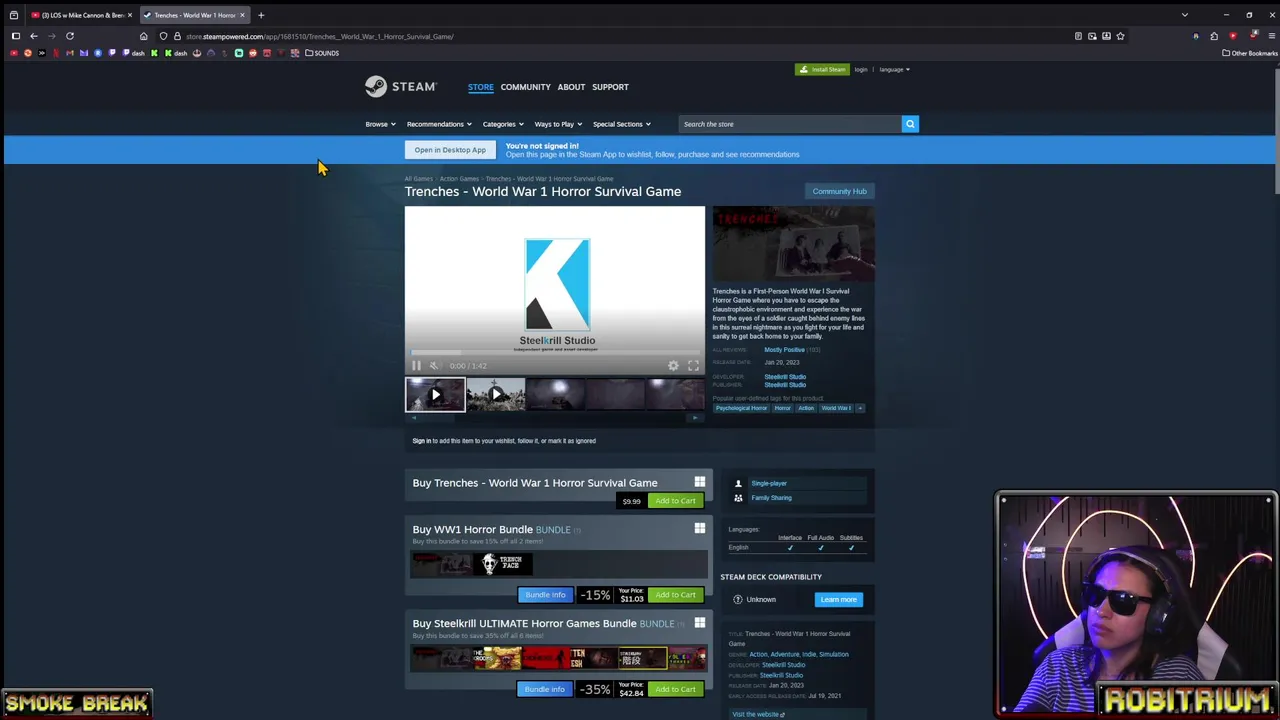Expand the browser tab list chevron
Image resolution: width=1280 pixels, height=720 pixels.
pyautogui.click(x=1185, y=15)
